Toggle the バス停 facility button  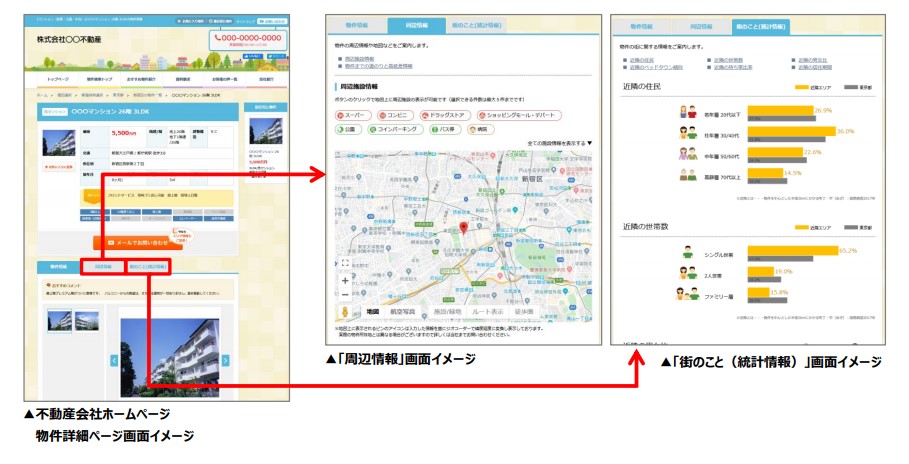pyautogui.click(x=445, y=129)
